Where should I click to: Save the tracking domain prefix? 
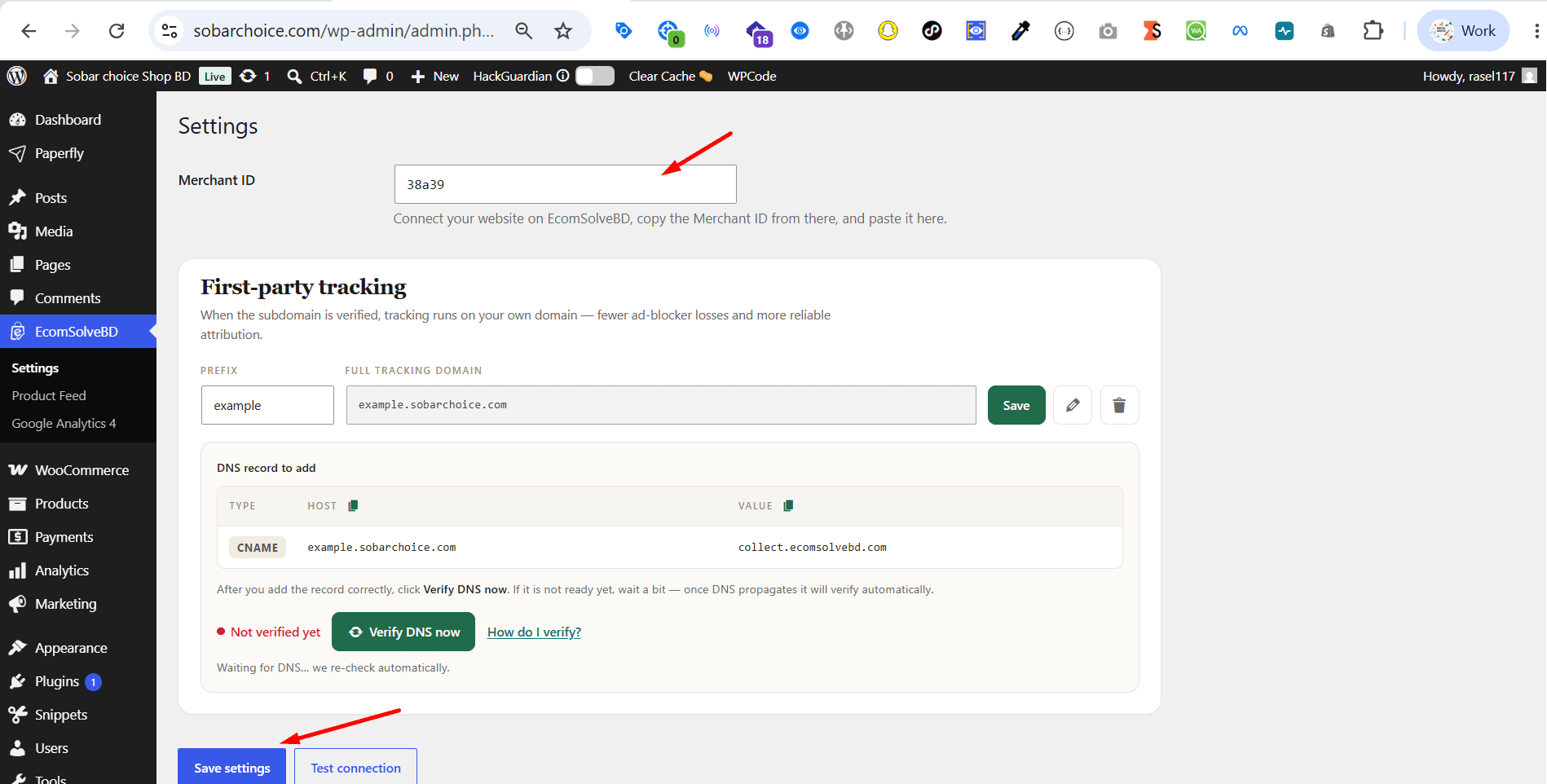(1016, 405)
